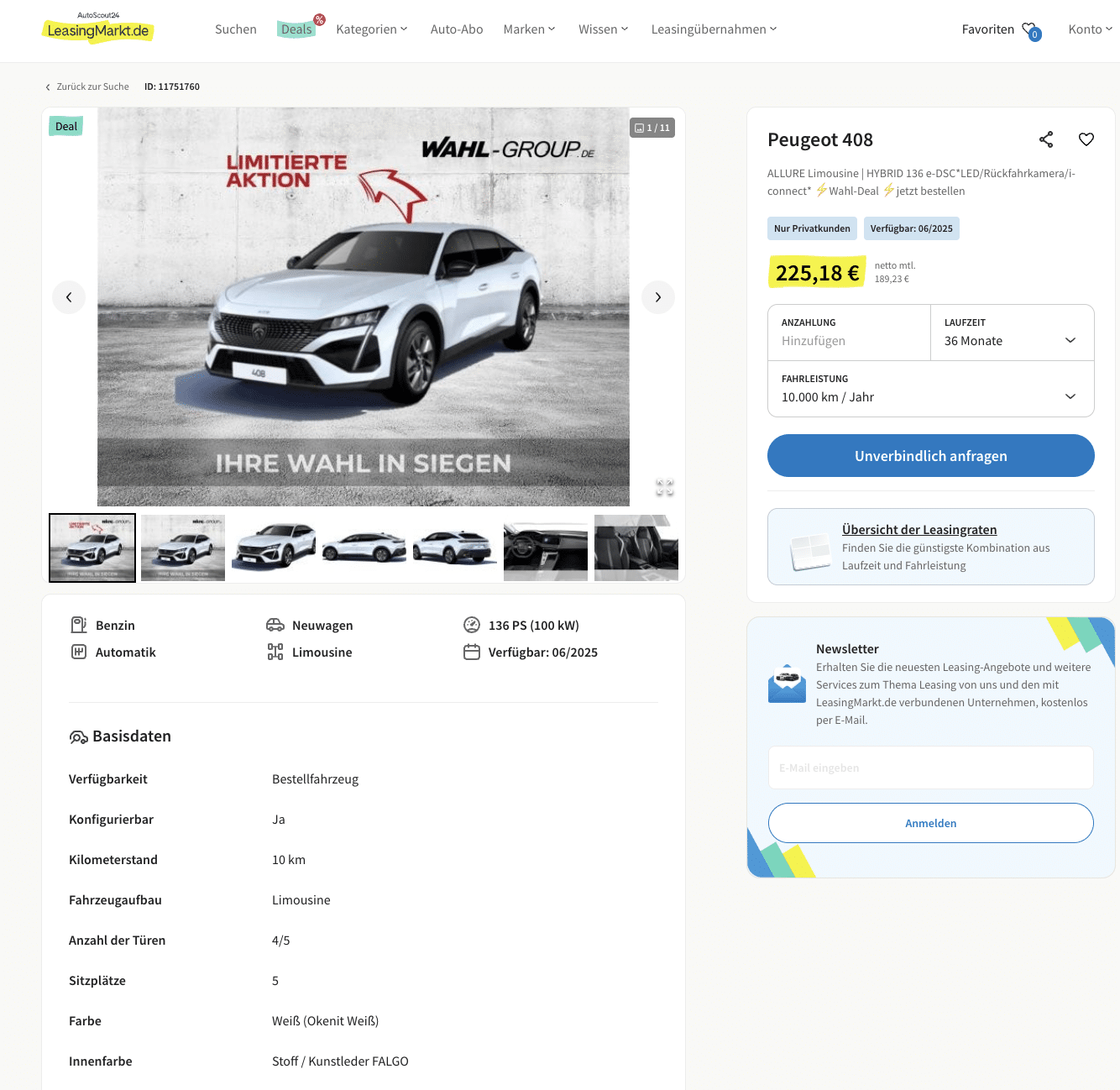This screenshot has width=1120, height=1090.
Task: Click the netto mtl. 189,23 € text
Action: (895, 272)
